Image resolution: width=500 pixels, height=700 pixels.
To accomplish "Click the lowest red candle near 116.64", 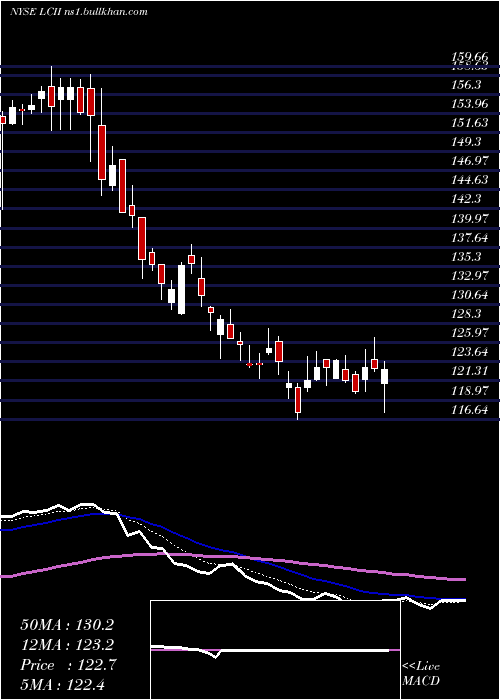I will [298, 400].
